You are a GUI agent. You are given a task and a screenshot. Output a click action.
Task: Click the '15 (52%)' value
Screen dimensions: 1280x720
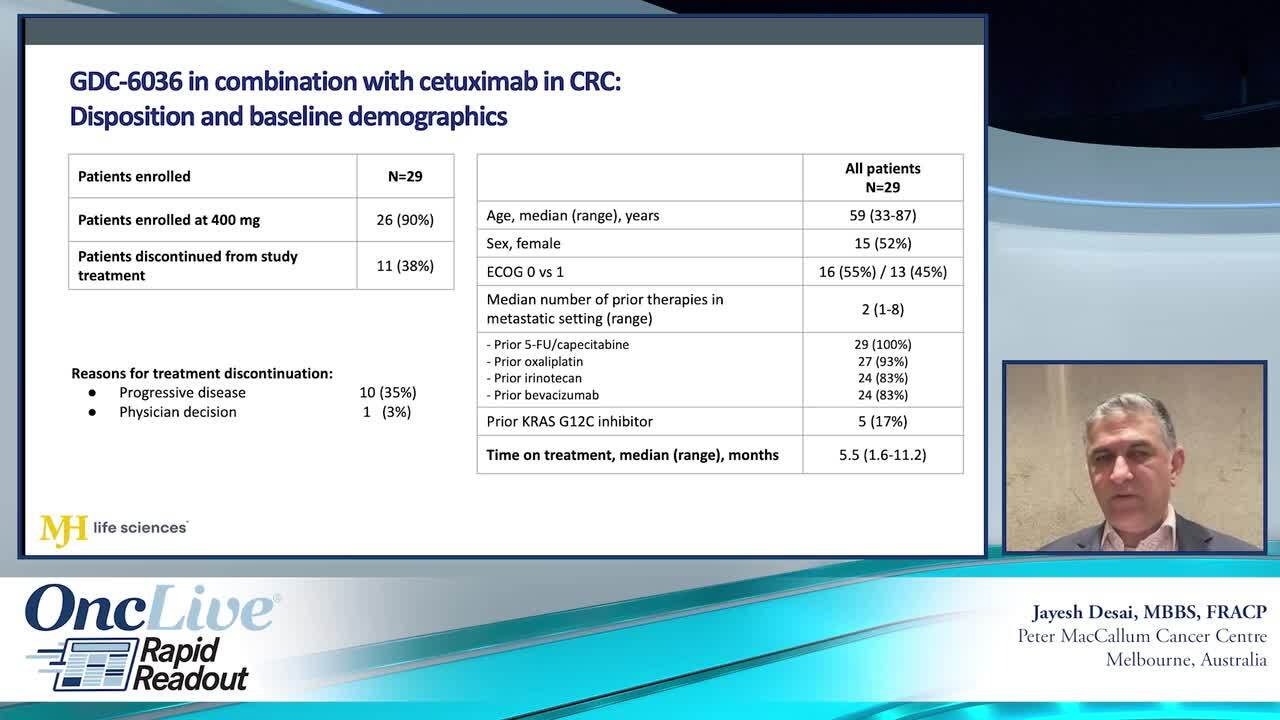[883, 243]
